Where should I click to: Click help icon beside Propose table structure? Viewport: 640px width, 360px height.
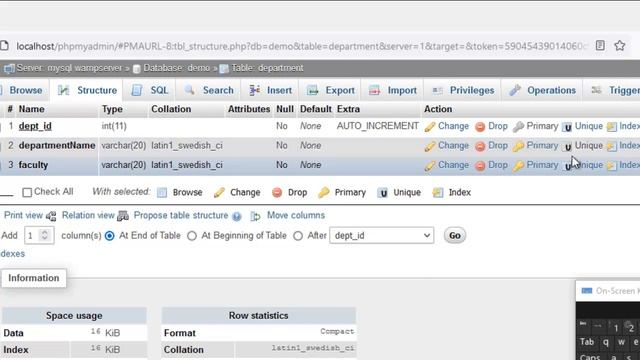[x=237, y=216]
